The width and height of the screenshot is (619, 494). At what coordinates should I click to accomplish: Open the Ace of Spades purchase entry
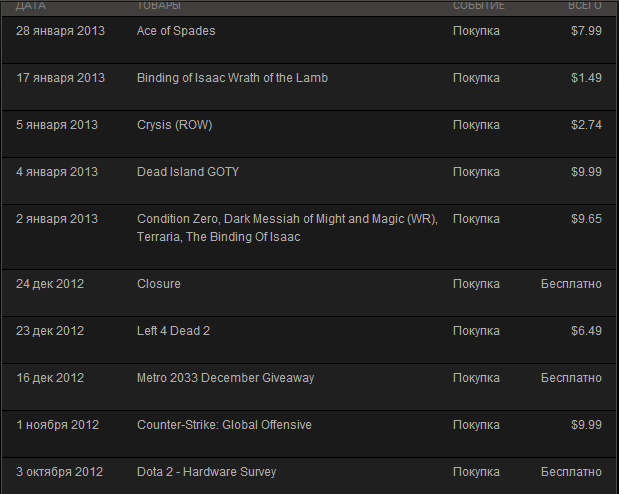pyautogui.click(x=309, y=40)
